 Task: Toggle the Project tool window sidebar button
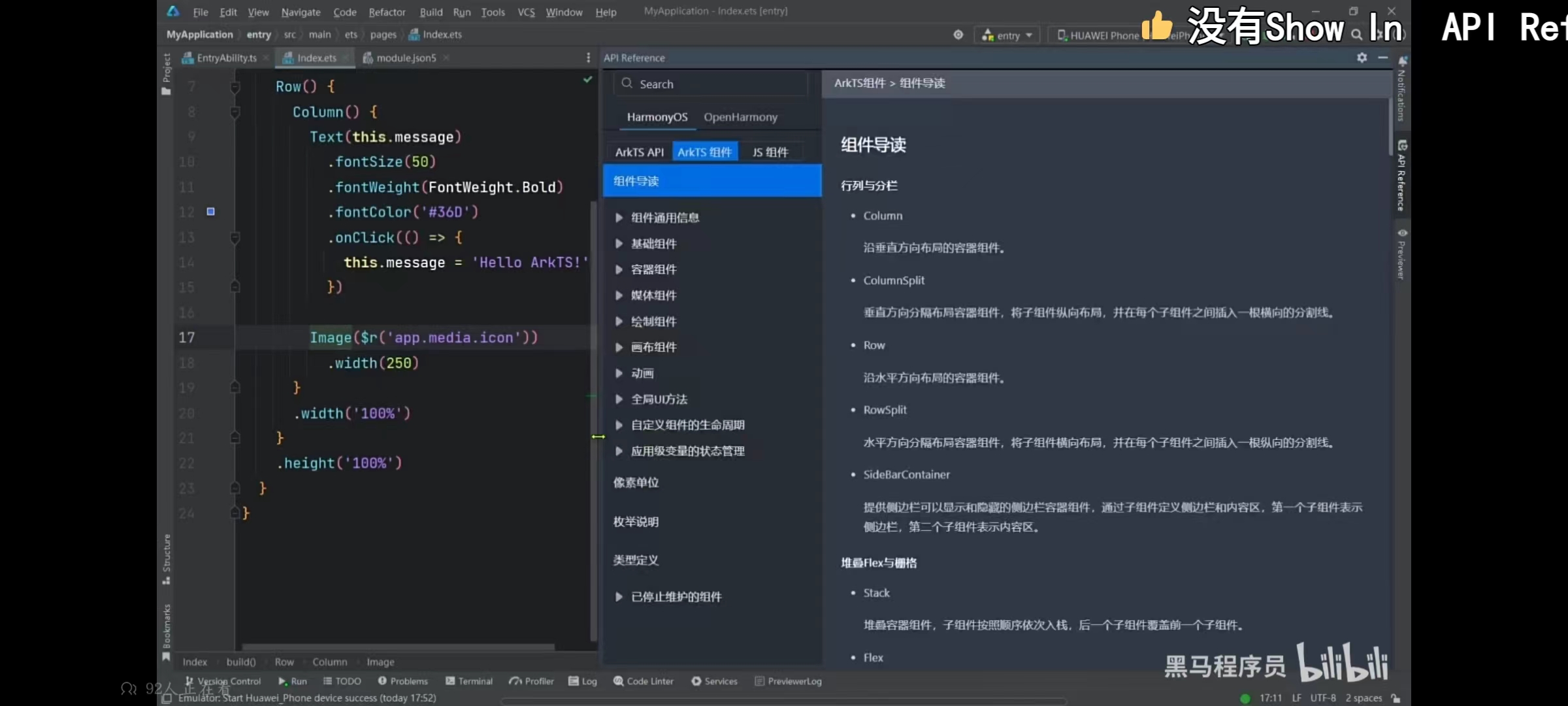coord(166,73)
